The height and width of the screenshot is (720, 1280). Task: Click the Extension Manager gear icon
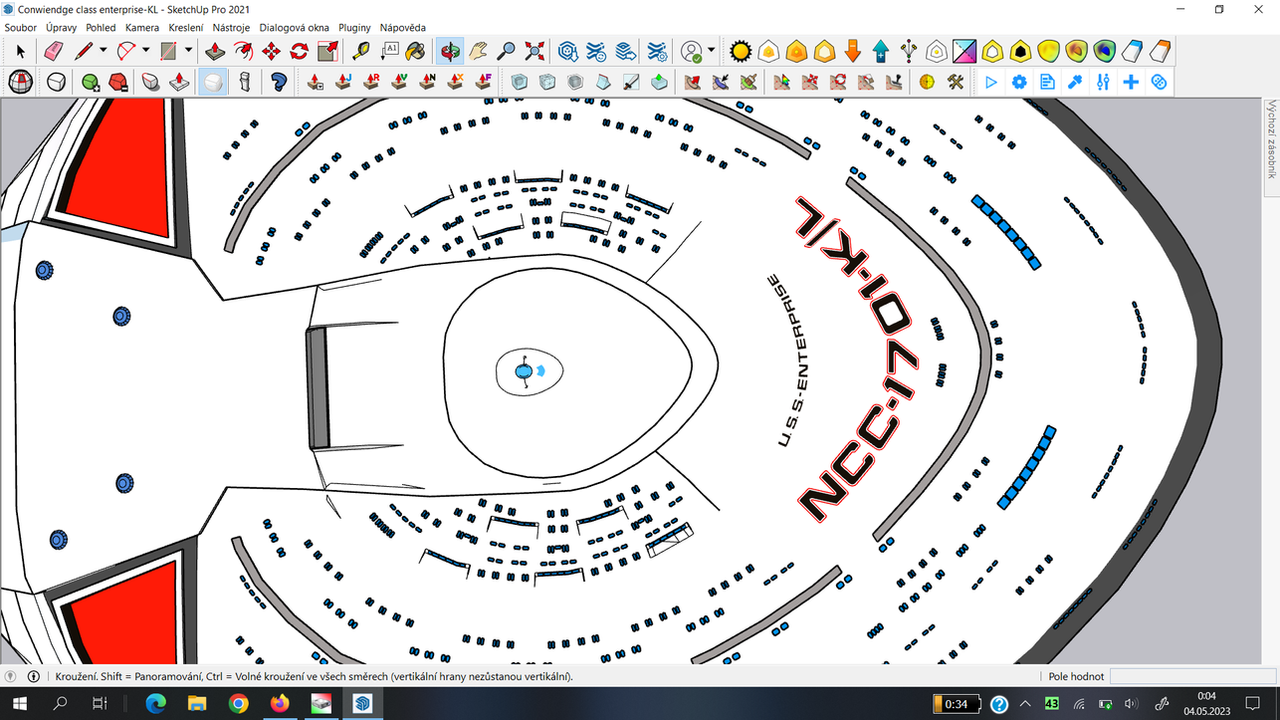657,51
